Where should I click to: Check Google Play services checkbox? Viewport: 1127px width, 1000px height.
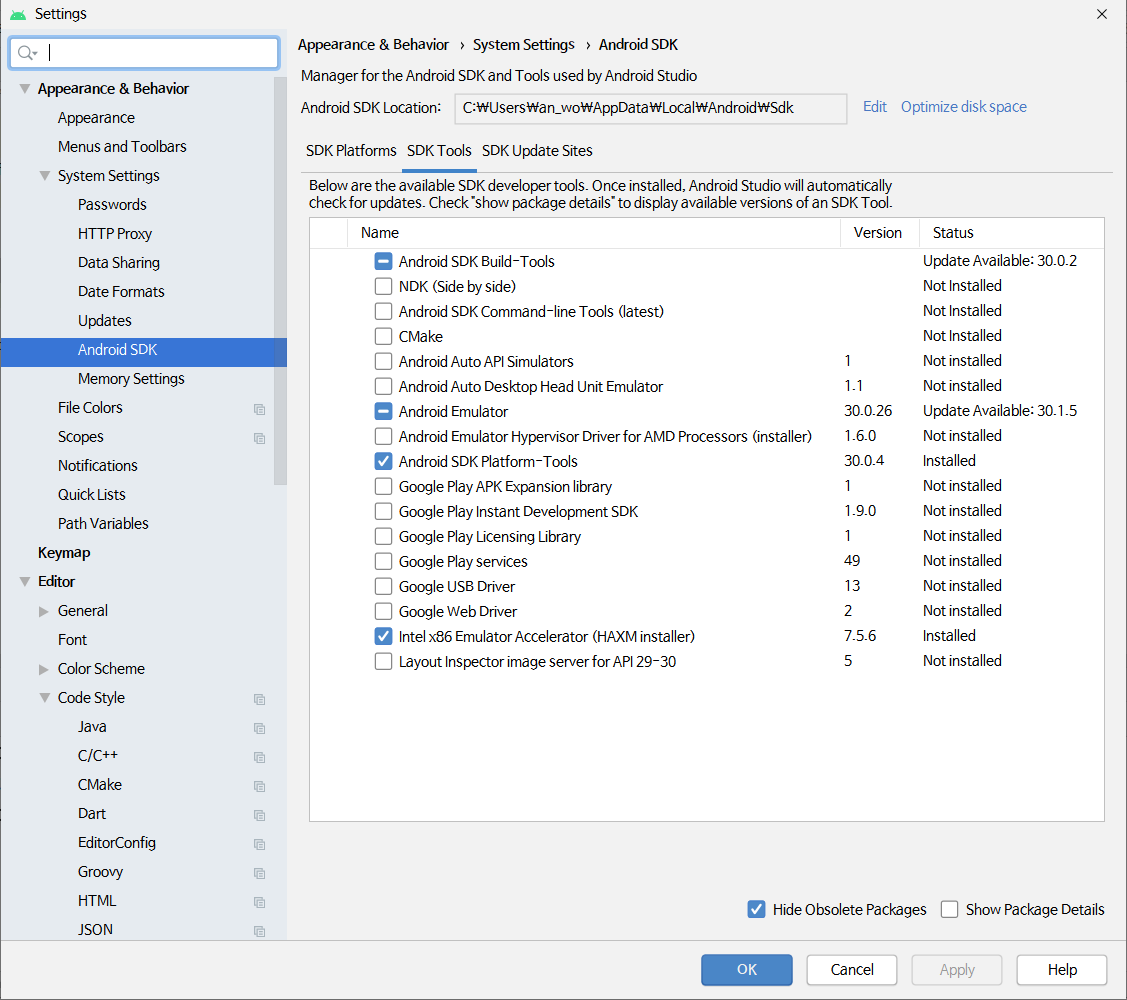(x=383, y=561)
